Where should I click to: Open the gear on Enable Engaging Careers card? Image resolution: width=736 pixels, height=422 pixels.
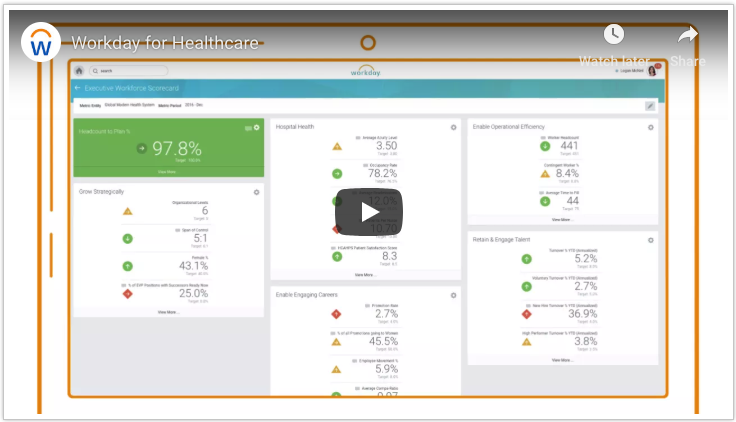tap(453, 296)
